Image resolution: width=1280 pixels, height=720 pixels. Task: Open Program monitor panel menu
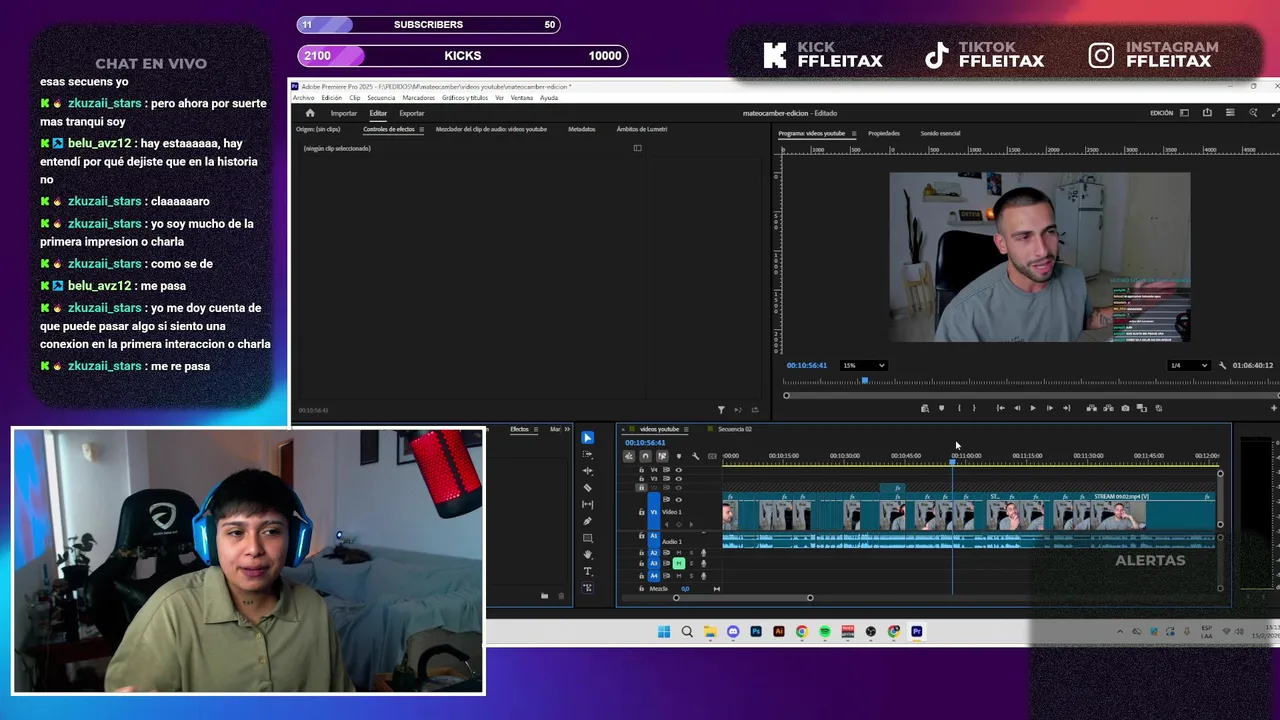853,134
